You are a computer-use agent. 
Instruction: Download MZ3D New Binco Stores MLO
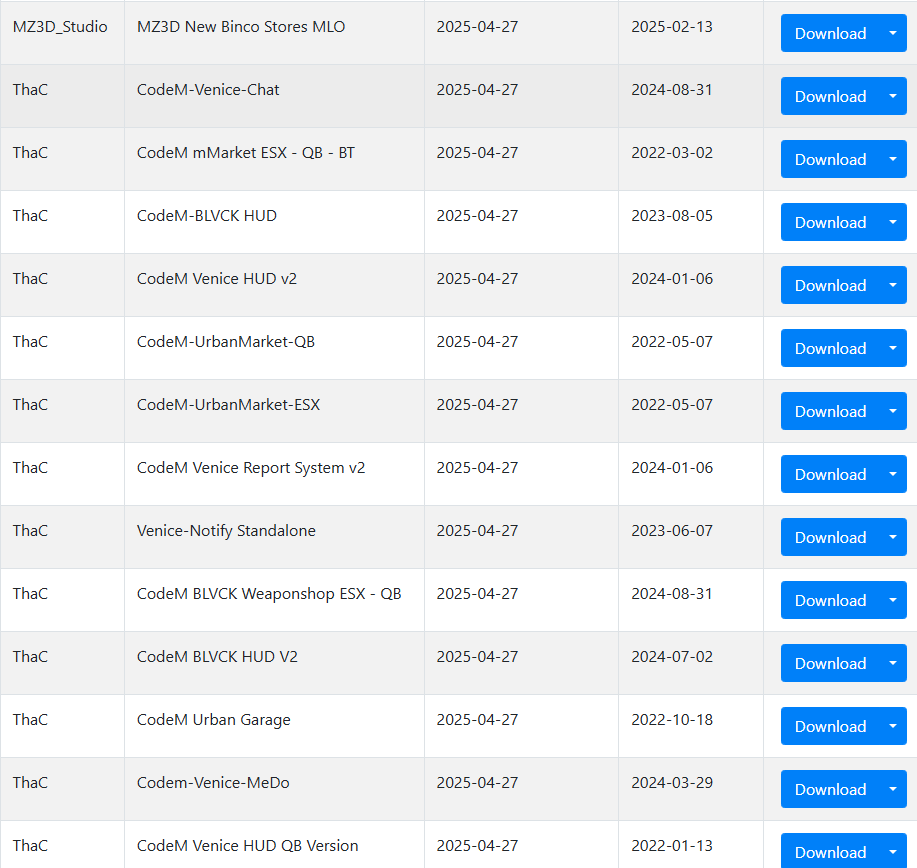coord(830,33)
